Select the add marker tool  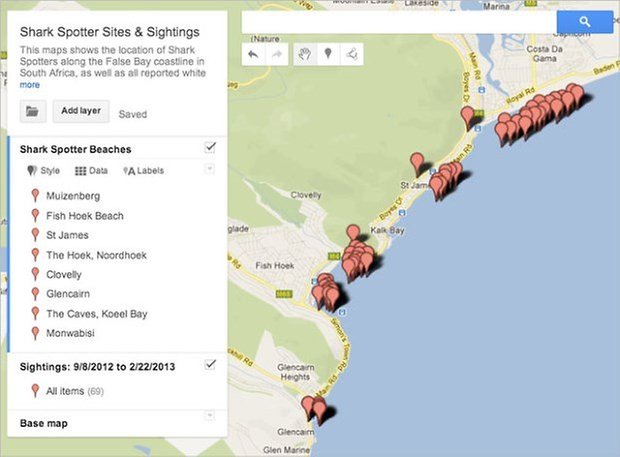328,54
